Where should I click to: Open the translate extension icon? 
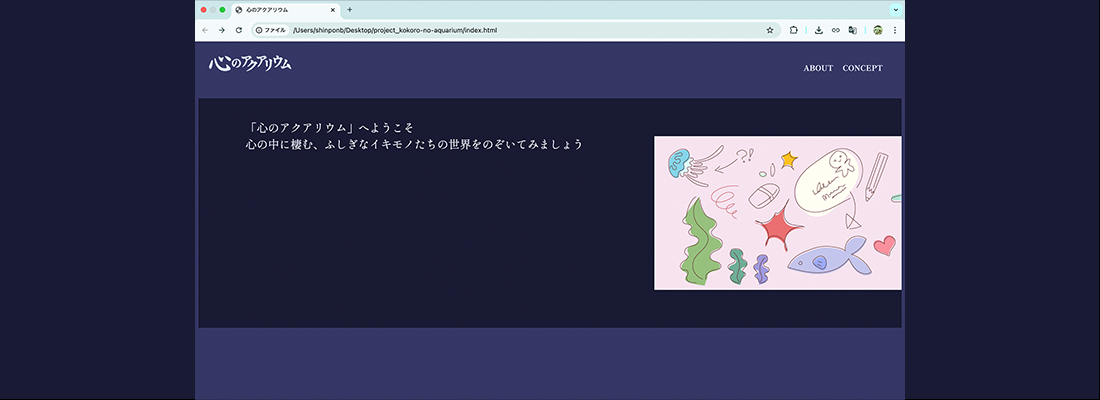852,30
